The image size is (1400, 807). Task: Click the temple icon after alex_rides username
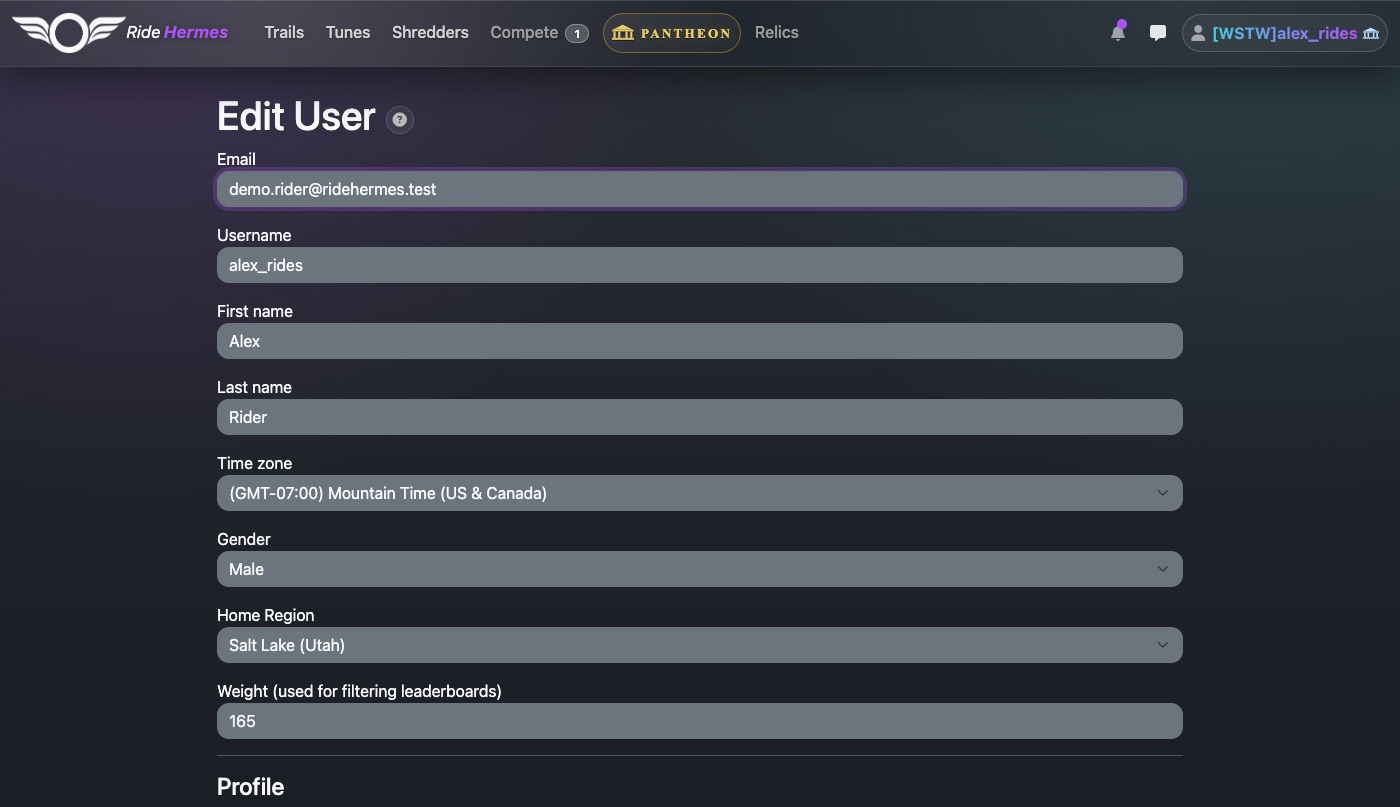pos(1371,33)
